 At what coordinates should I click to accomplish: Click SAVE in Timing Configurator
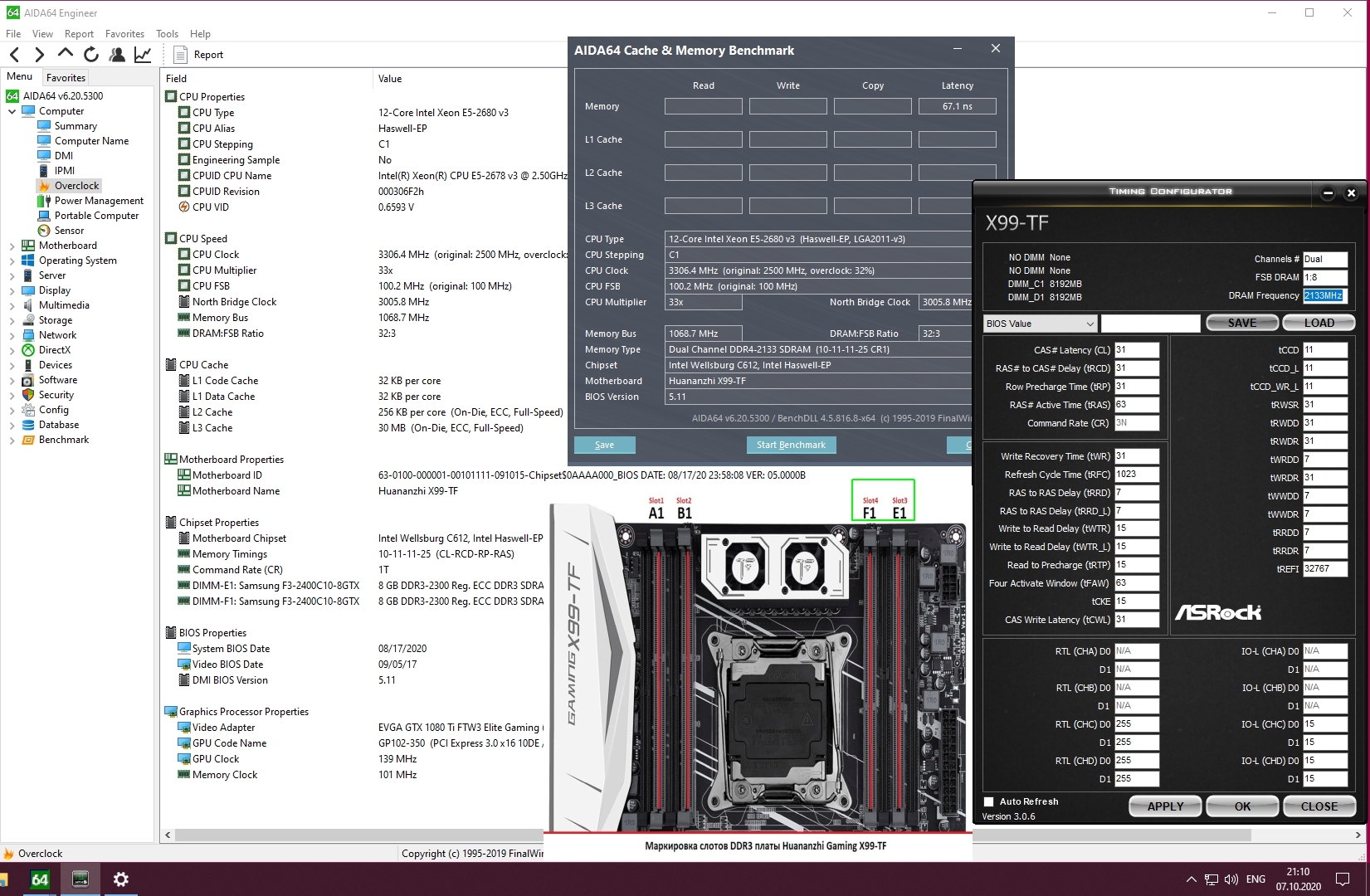point(1242,324)
